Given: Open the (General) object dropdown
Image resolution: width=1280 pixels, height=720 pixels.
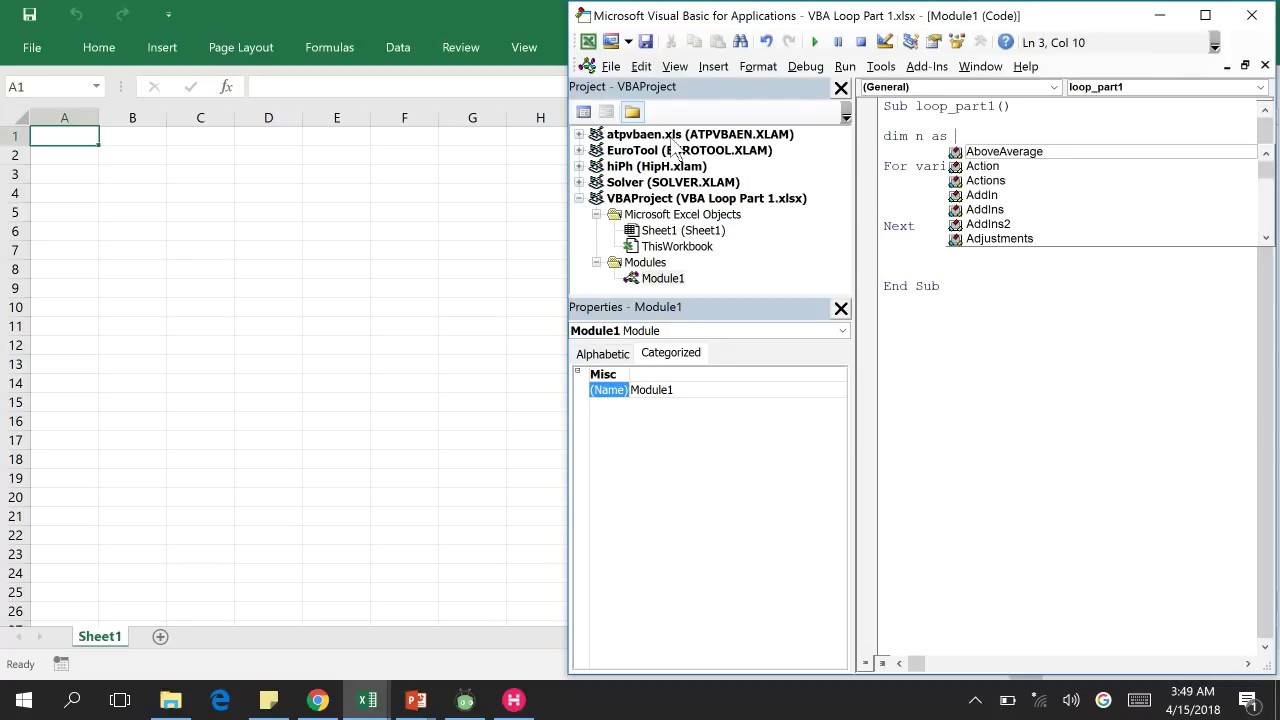Looking at the screenshot, I should 1053,87.
